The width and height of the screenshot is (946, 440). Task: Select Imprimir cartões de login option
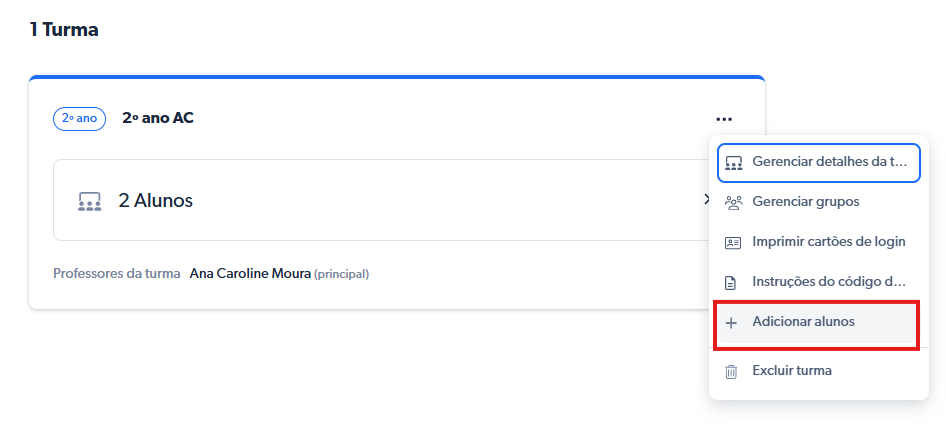point(828,242)
